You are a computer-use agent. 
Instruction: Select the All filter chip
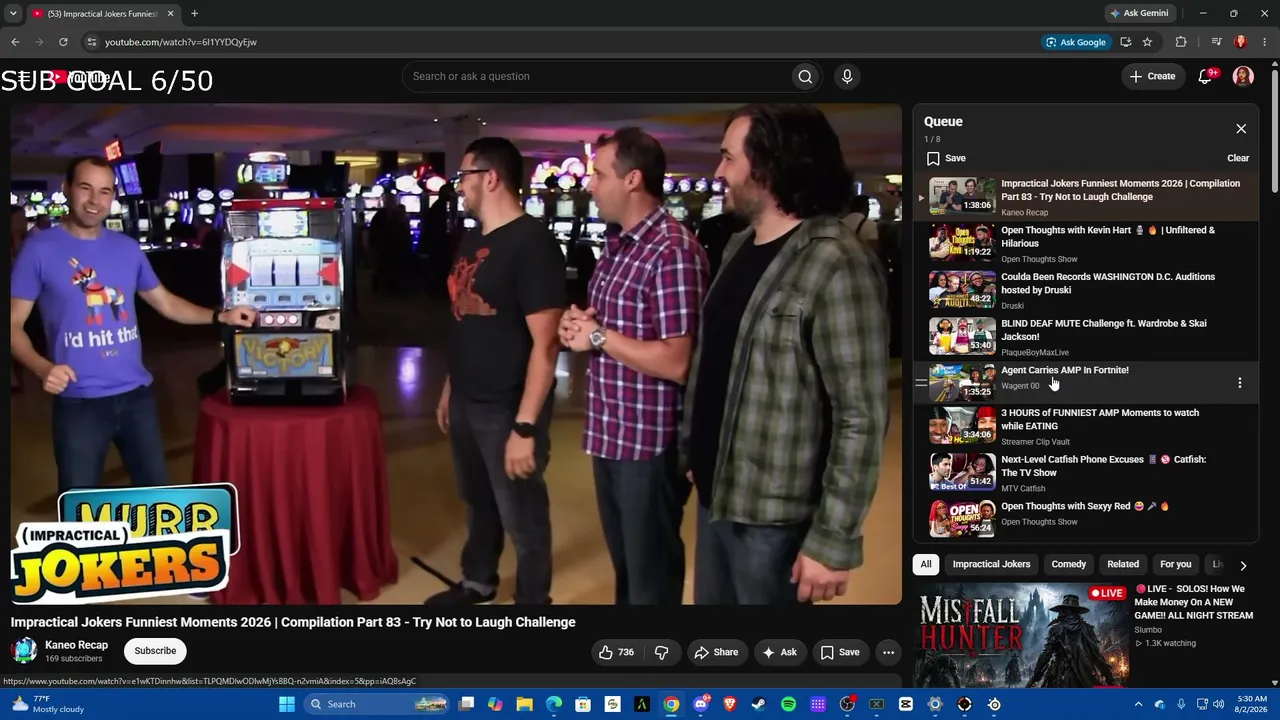coord(926,564)
